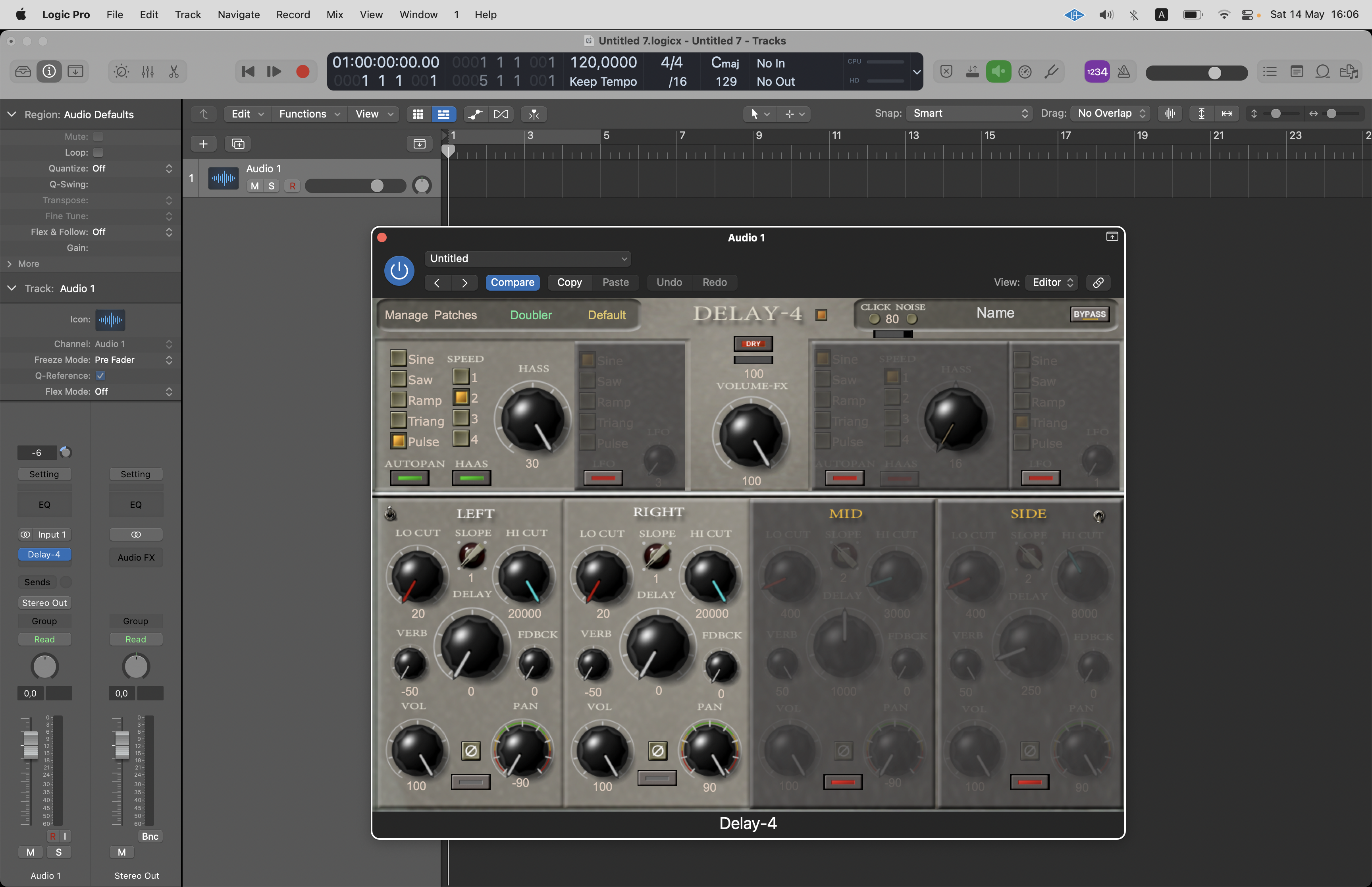Enable the Pulse waveform checkbox

398,441
